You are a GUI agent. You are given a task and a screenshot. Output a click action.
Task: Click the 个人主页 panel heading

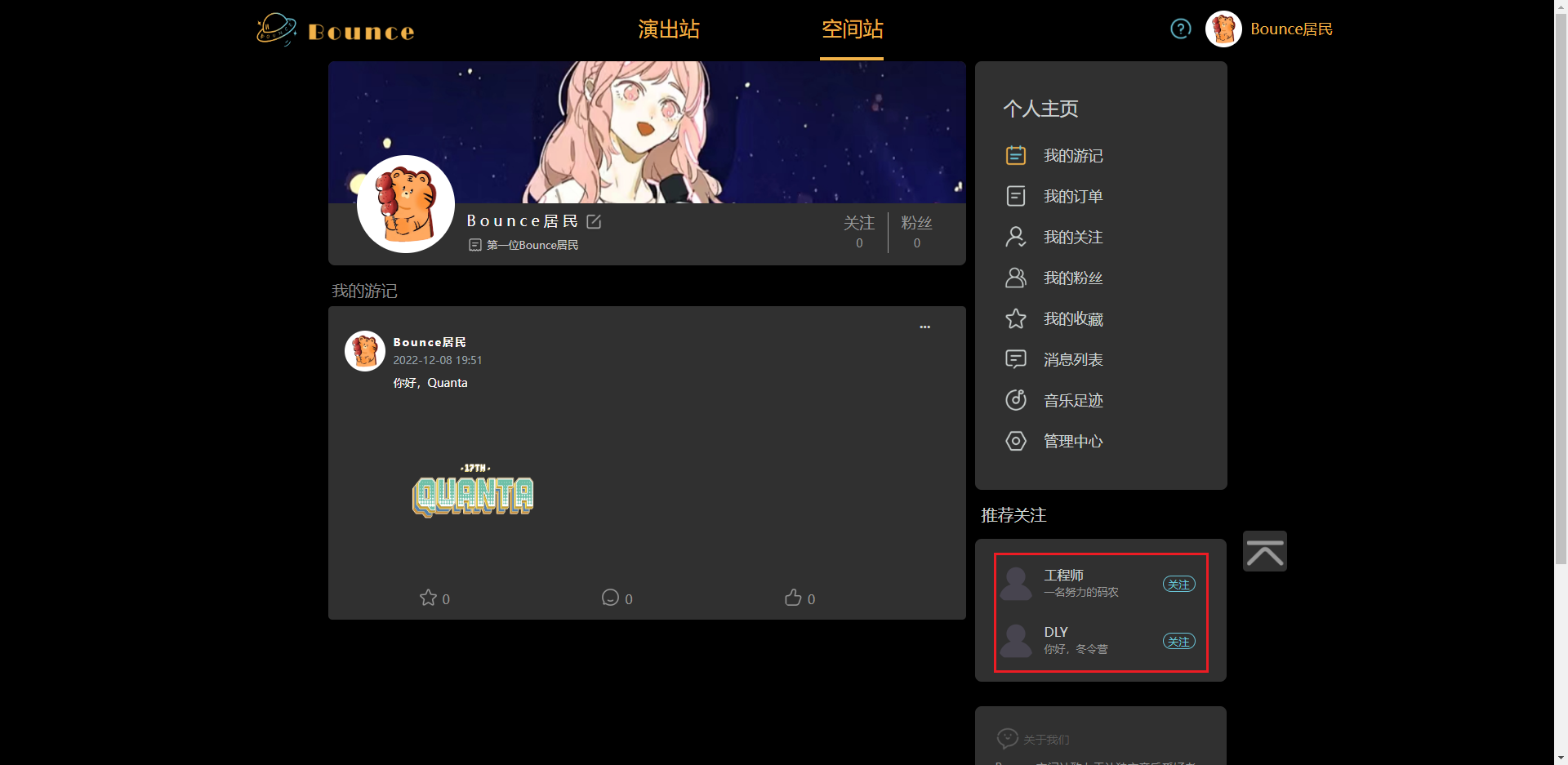point(1040,109)
